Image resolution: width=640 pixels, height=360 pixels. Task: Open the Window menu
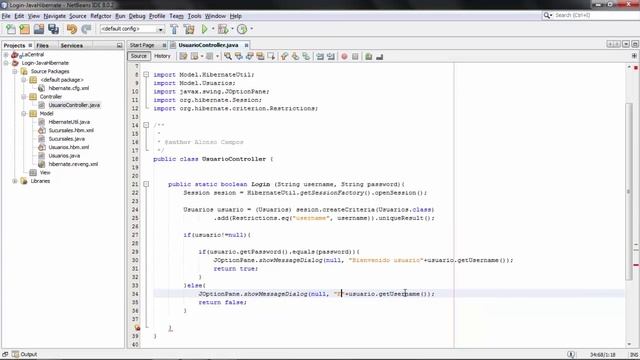coord(215,16)
